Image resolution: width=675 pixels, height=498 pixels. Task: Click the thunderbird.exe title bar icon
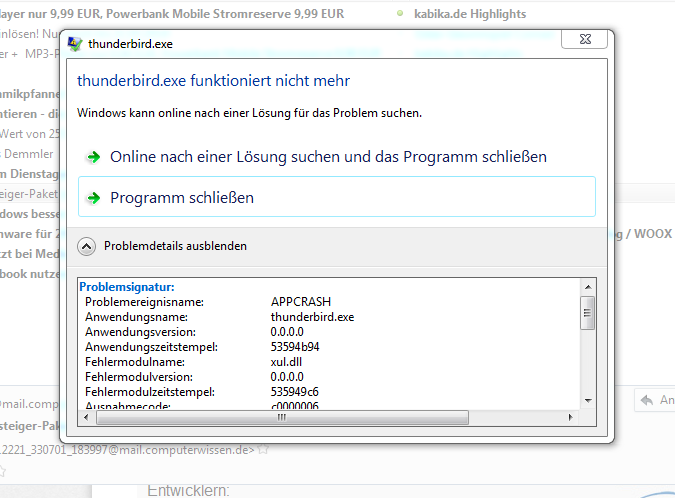pos(75,43)
